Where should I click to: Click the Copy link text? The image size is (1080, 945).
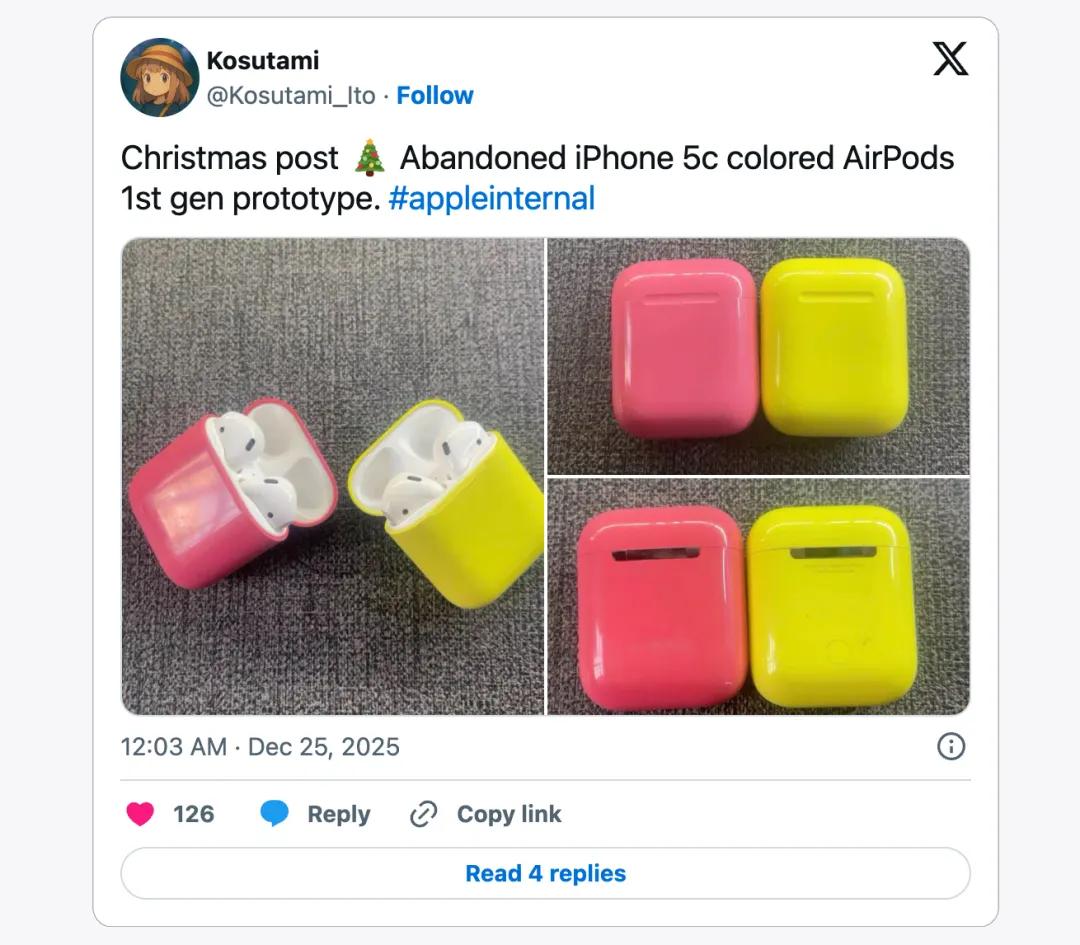509,813
